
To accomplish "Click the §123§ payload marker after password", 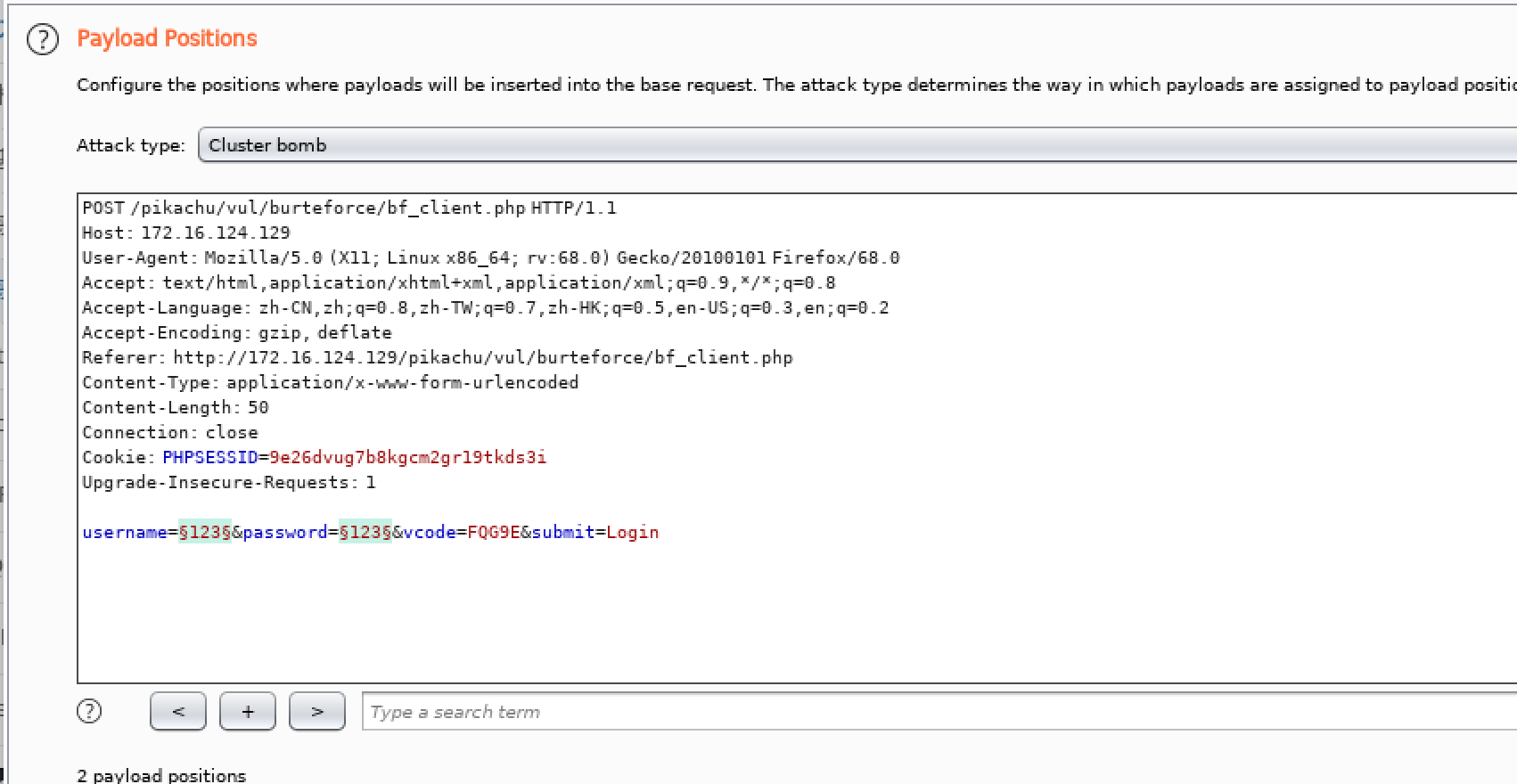I will (x=365, y=532).
